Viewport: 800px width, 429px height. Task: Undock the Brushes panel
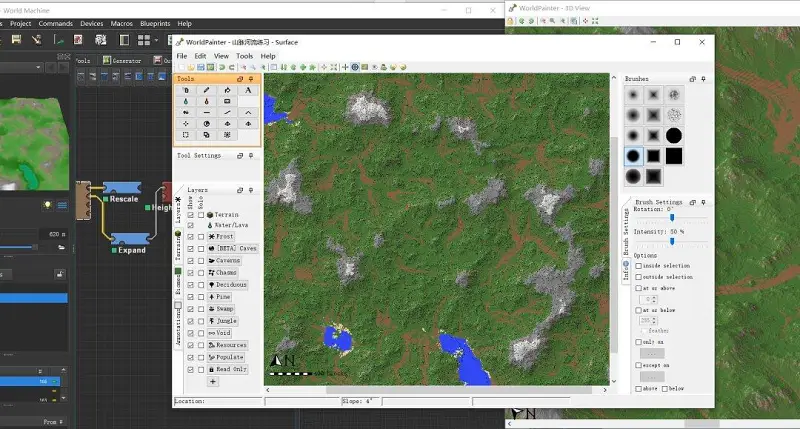click(692, 79)
